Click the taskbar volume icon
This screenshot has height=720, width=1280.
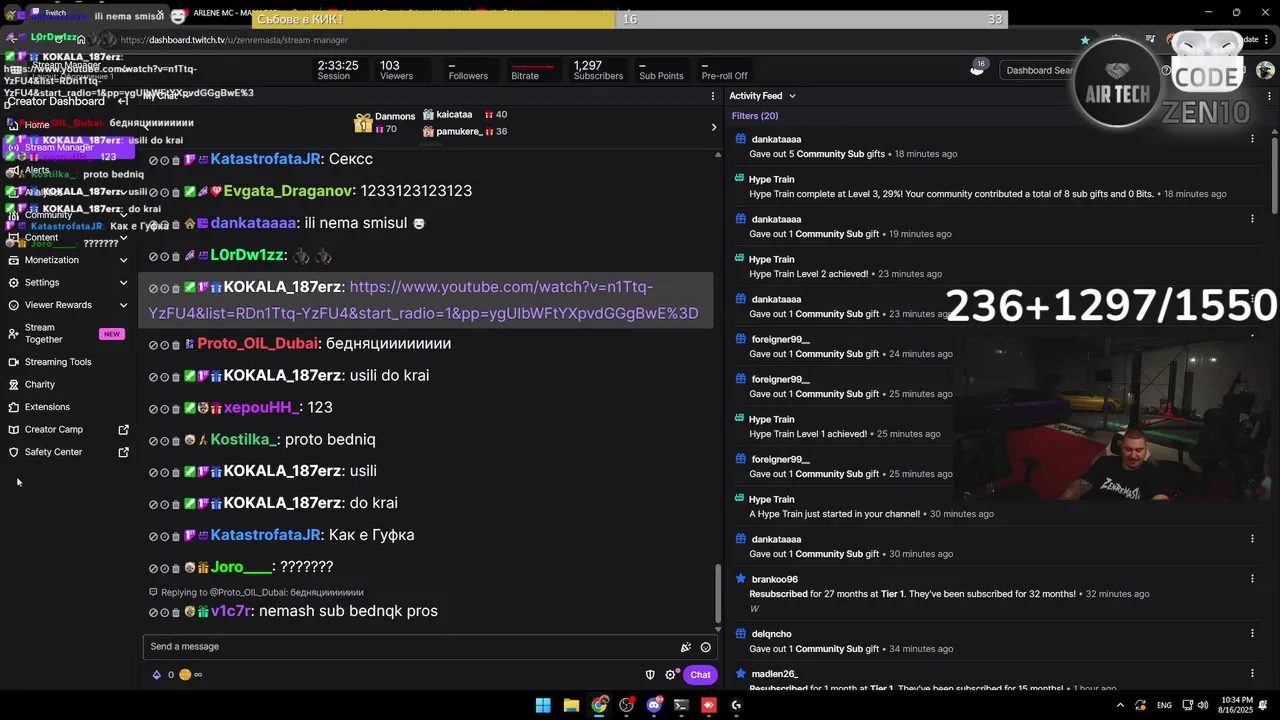(1203, 705)
